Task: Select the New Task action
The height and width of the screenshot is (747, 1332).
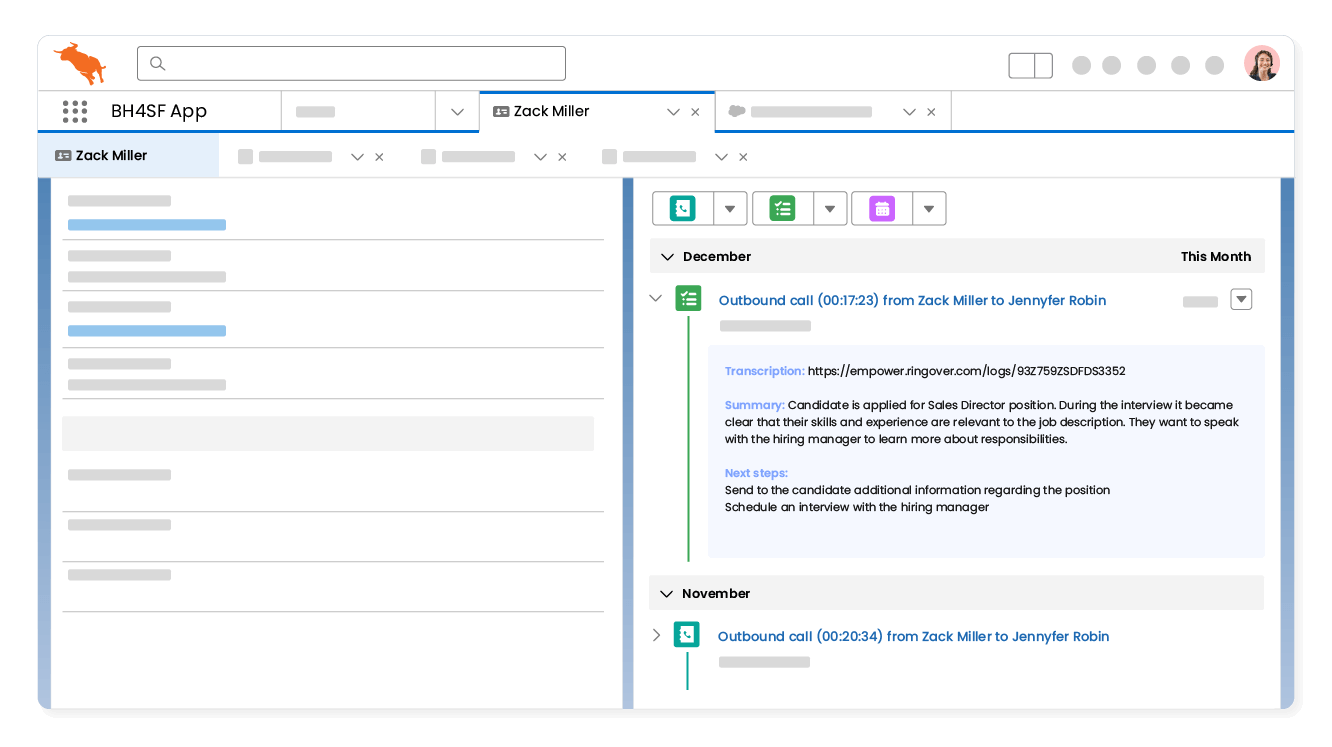Action: tap(782, 208)
